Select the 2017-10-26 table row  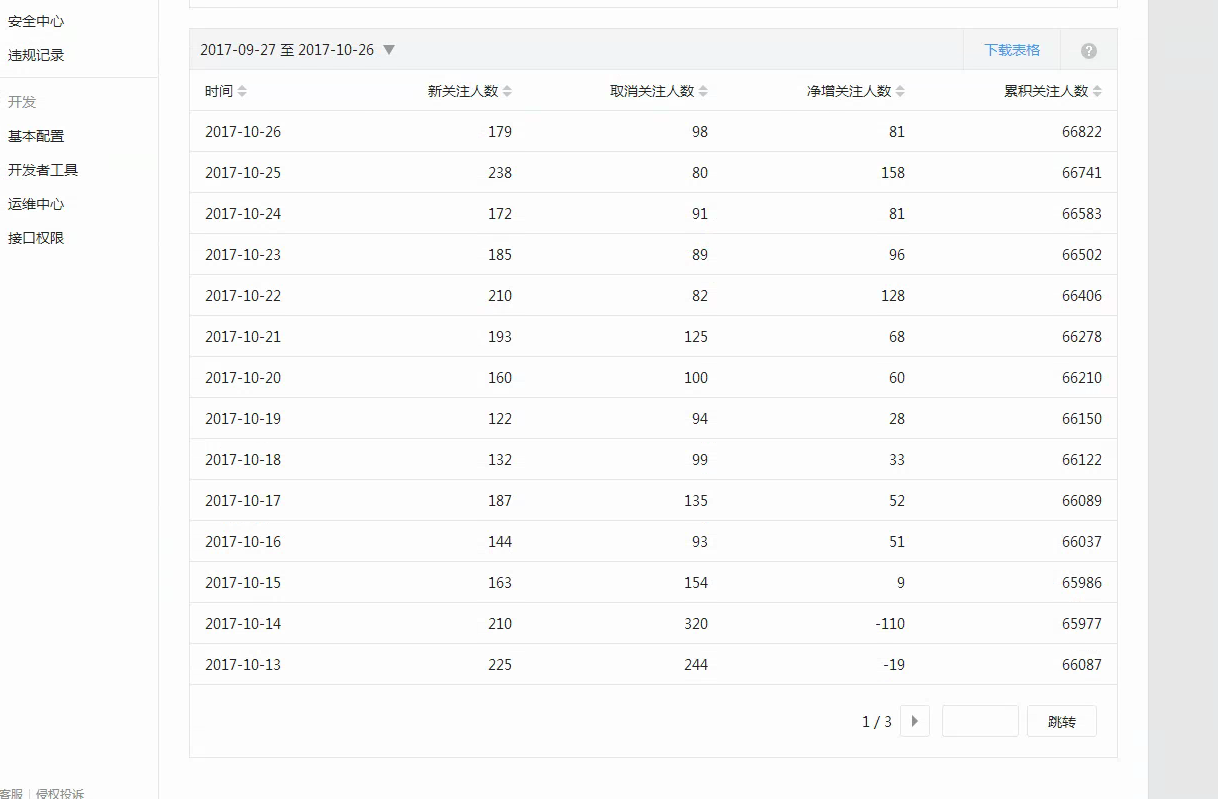tap(653, 131)
